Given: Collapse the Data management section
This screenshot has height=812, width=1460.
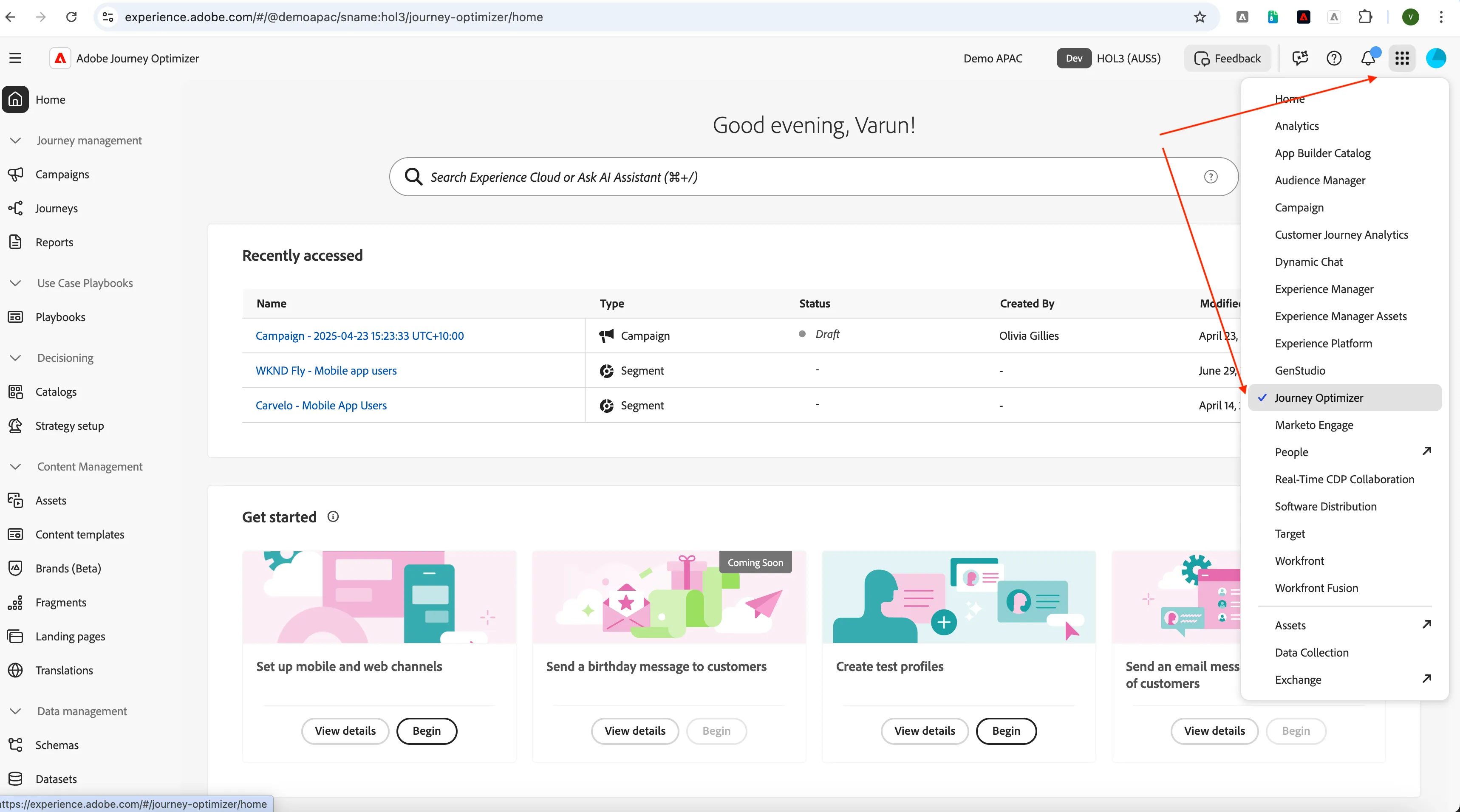Looking at the screenshot, I should pyautogui.click(x=15, y=712).
